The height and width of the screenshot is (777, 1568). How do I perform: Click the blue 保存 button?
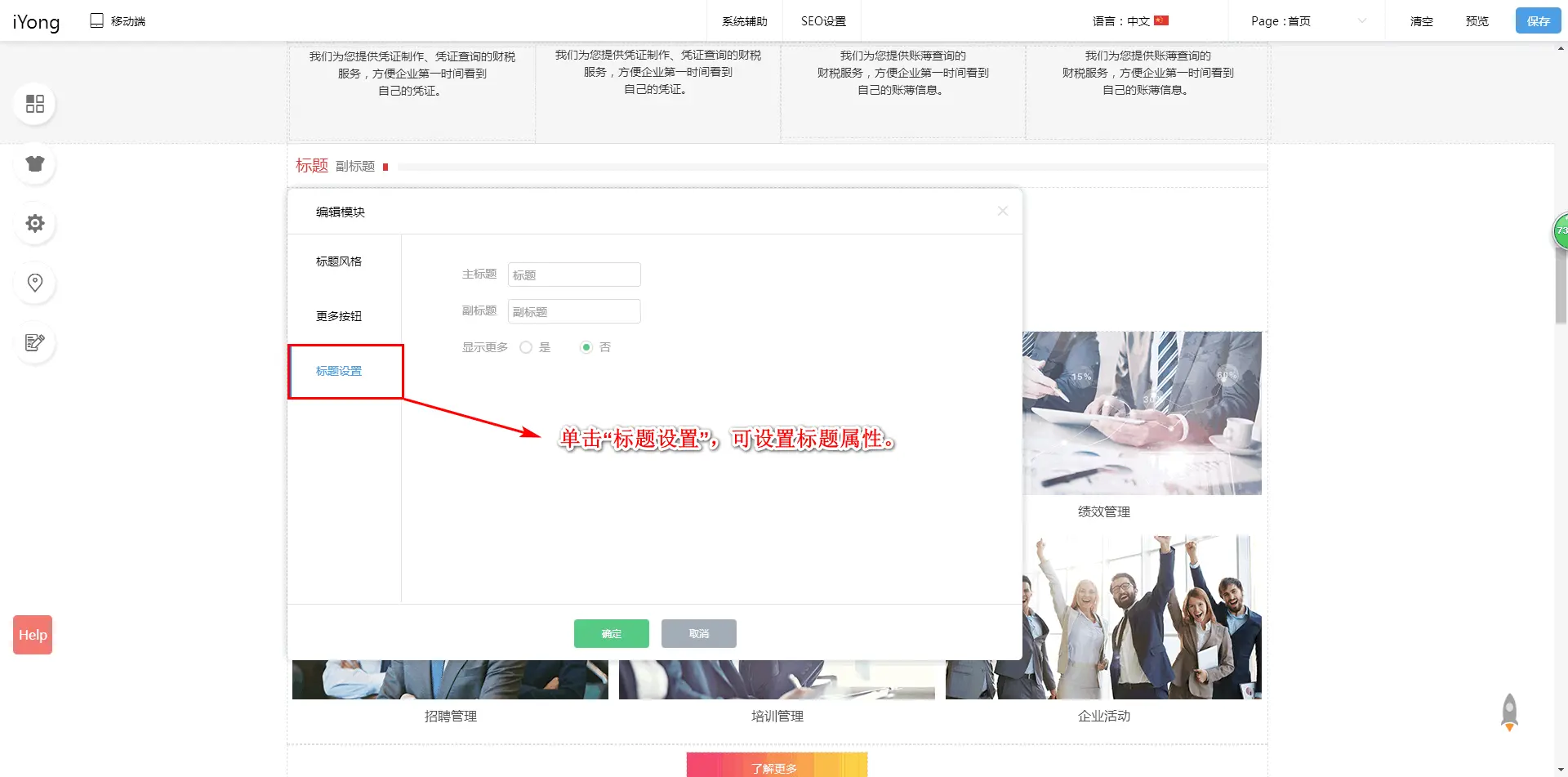click(1538, 21)
